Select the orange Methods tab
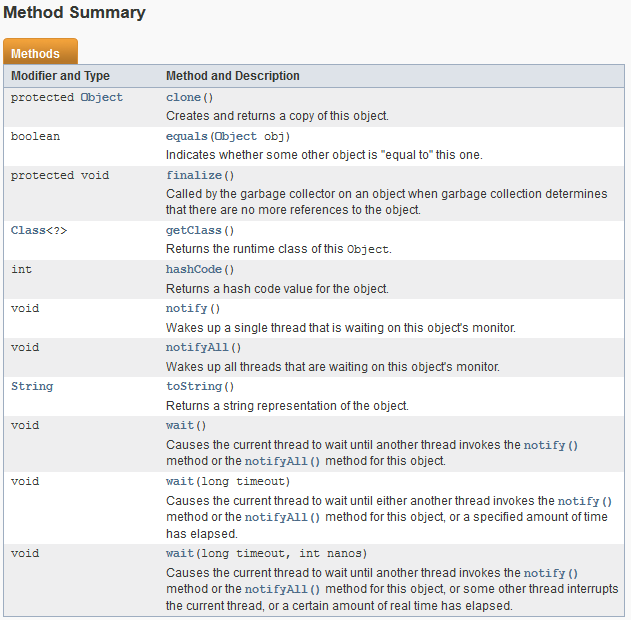 40,51
